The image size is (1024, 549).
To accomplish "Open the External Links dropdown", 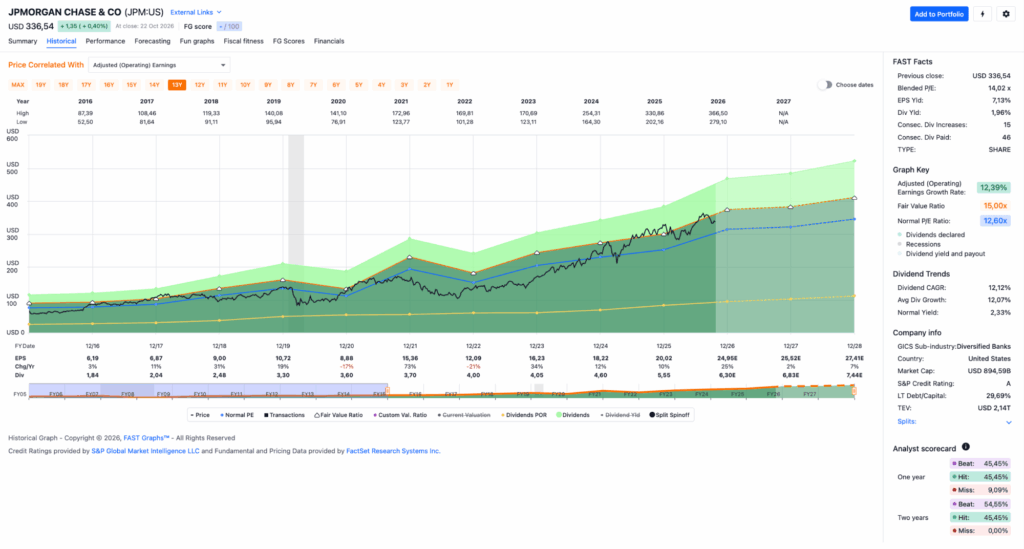I will pos(195,12).
